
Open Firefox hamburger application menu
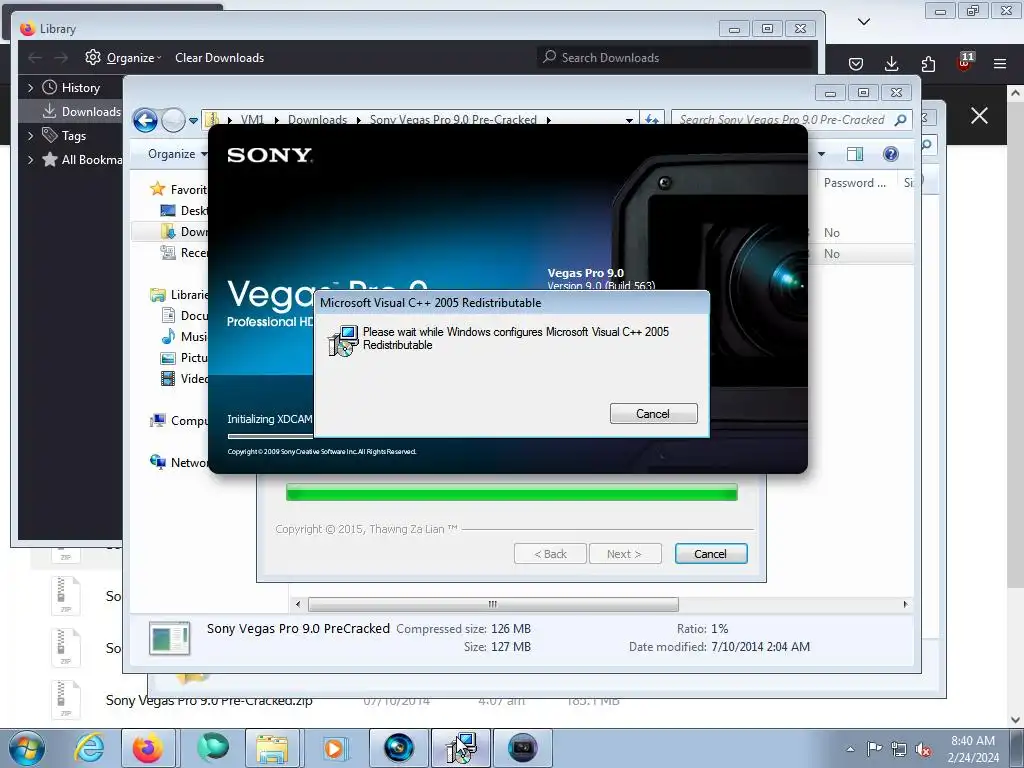pyautogui.click(x=1000, y=63)
